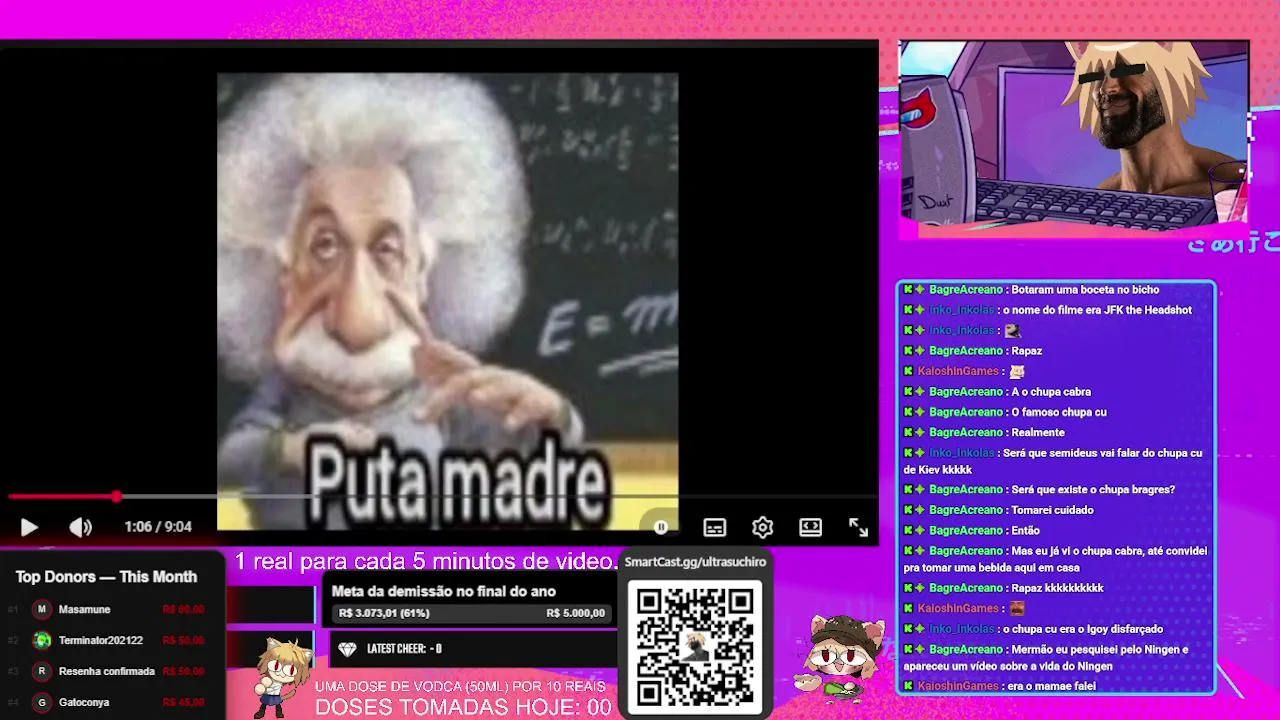Click the emote in Inko_Inkolas's emote-only message
The width and height of the screenshot is (1280, 720).
pyautogui.click(x=1013, y=330)
